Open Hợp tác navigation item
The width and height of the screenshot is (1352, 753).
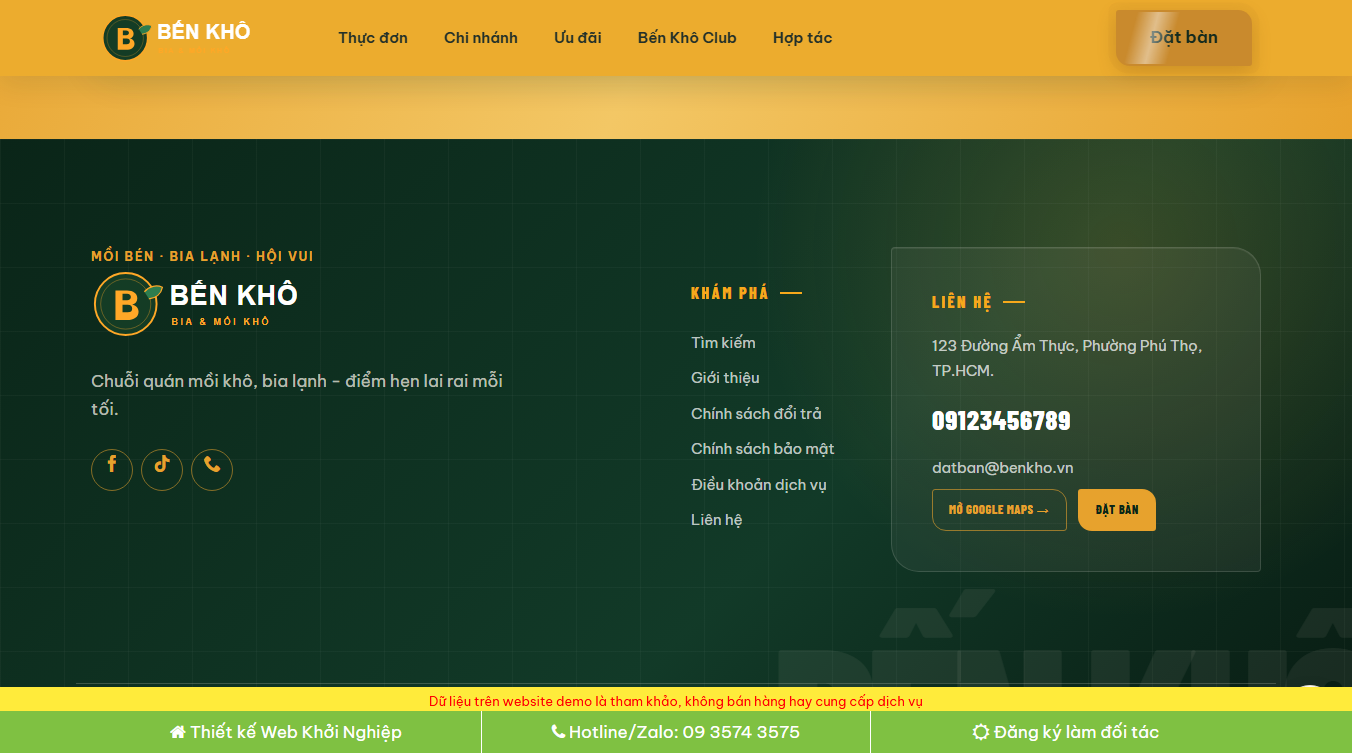(802, 38)
